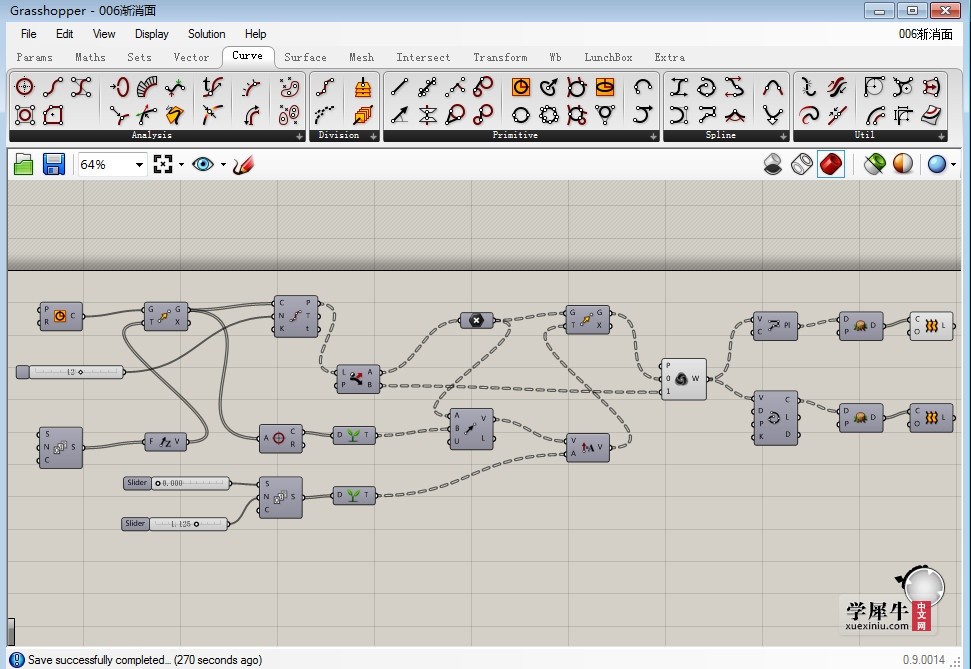Image resolution: width=971 pixels, height=669 pixels.
Task: Expand the Spline panel with plus arrow
Action: (x=783, y=136)
